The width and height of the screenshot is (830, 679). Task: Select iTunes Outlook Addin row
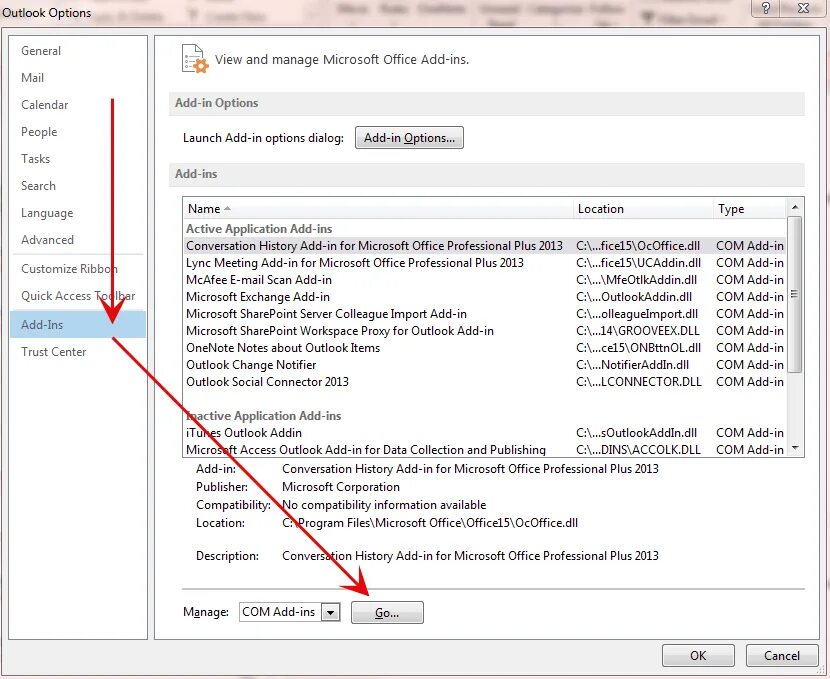pos(484,433)
